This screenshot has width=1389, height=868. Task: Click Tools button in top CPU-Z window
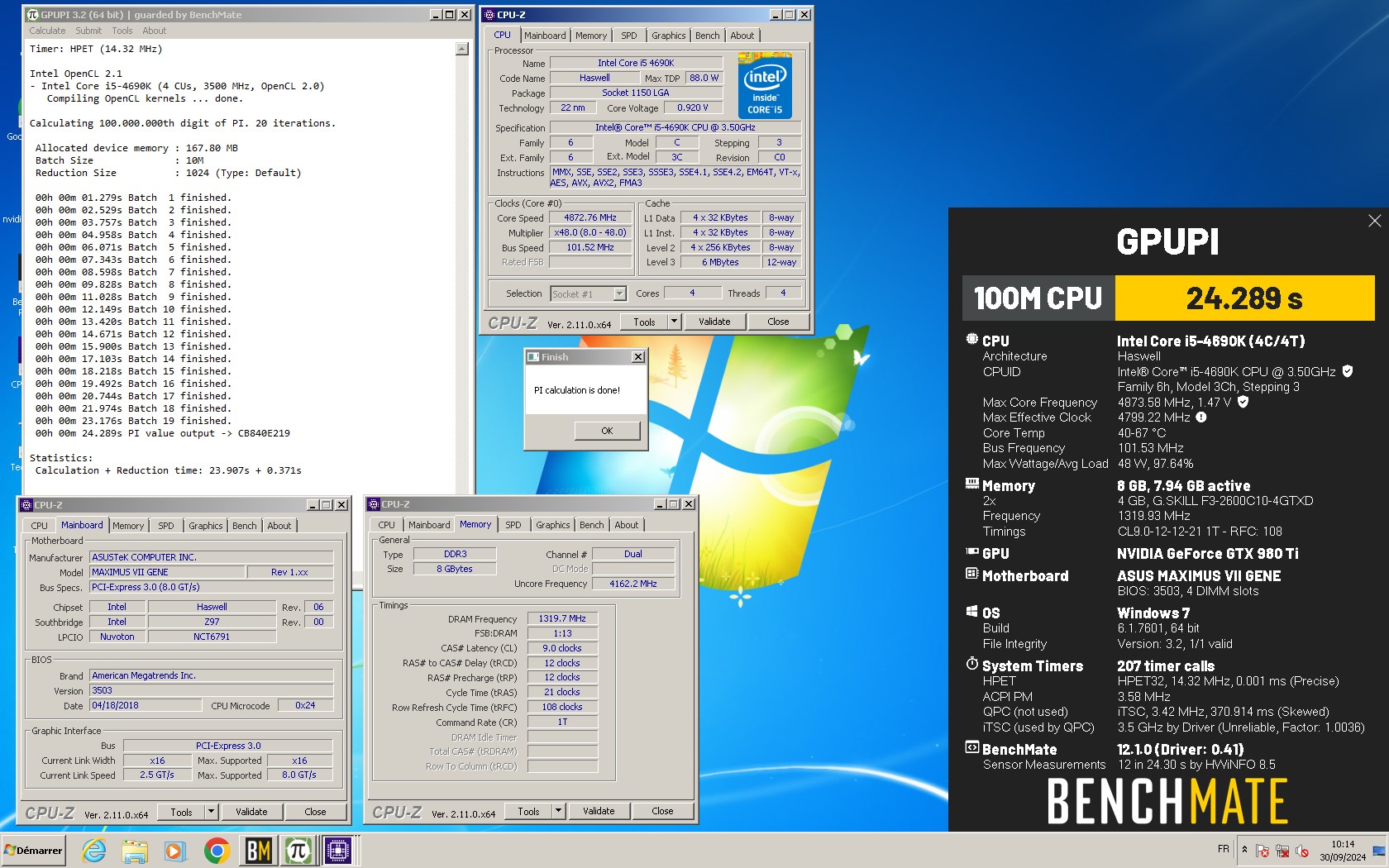click(644, 322)
